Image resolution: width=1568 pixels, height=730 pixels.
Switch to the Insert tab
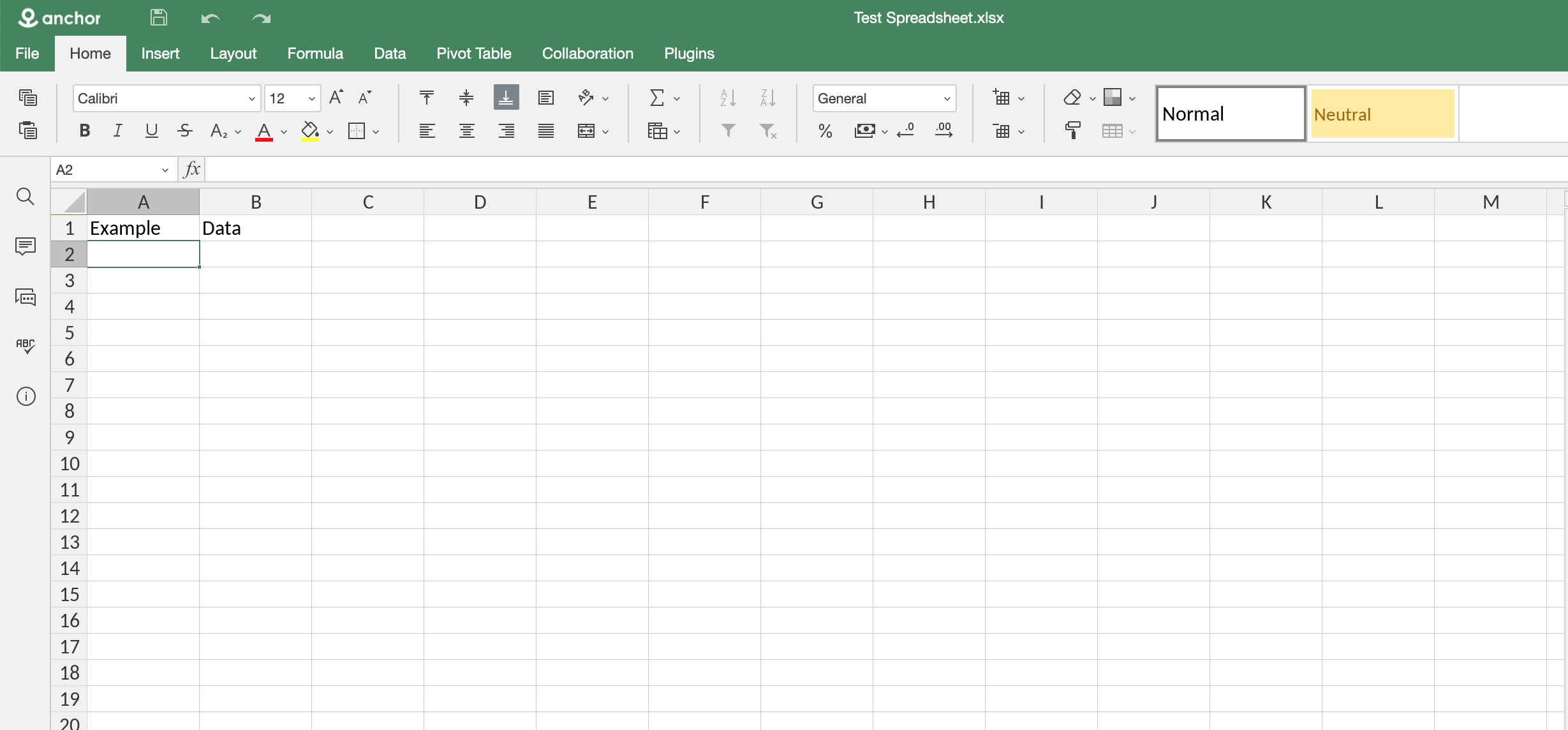point(160,54)
